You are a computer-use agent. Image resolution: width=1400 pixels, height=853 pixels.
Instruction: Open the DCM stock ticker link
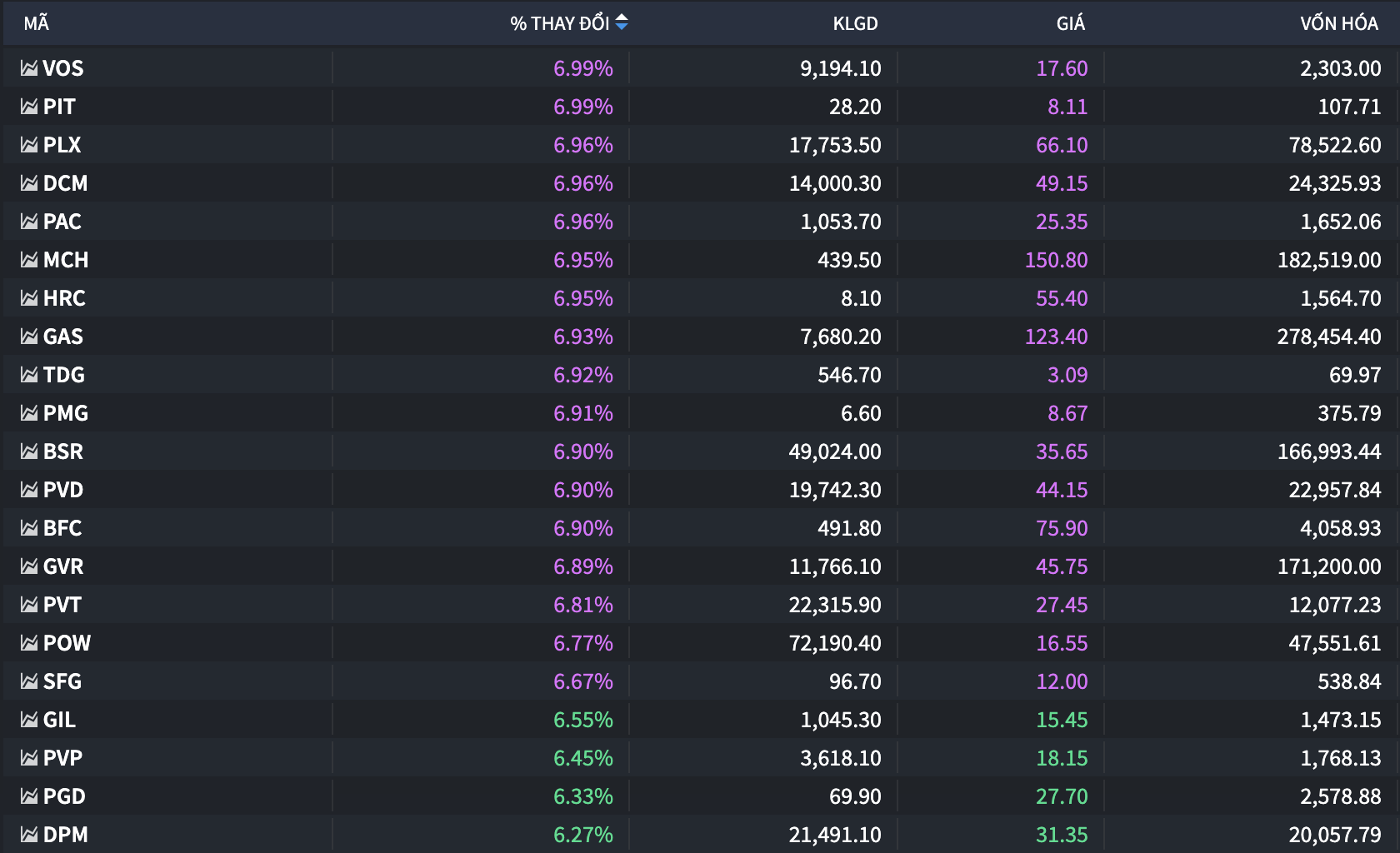65,183
